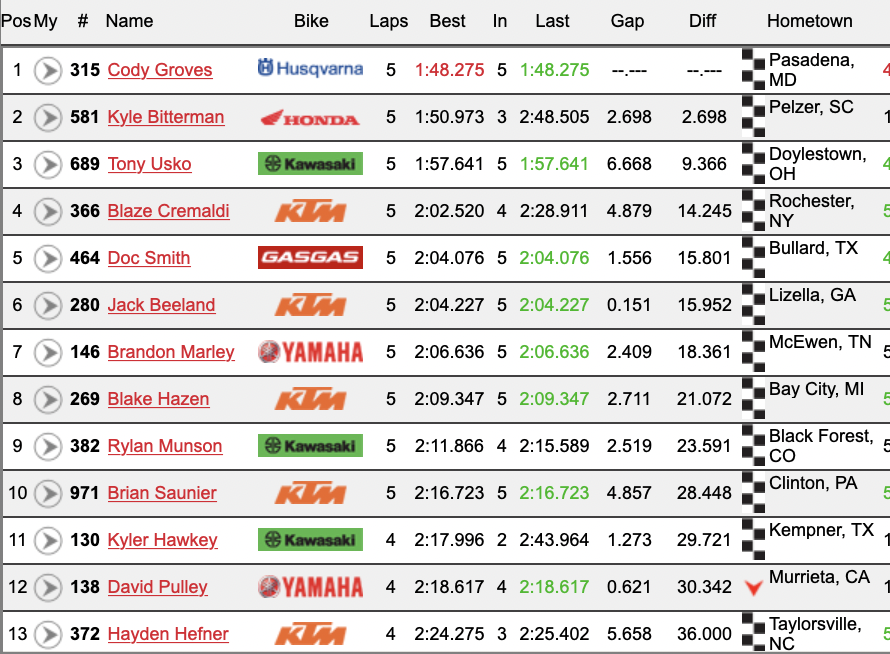Select the GasGas logo beside Doc Smith
Screen dimensions: 890x654
click(x=311, y=257)
